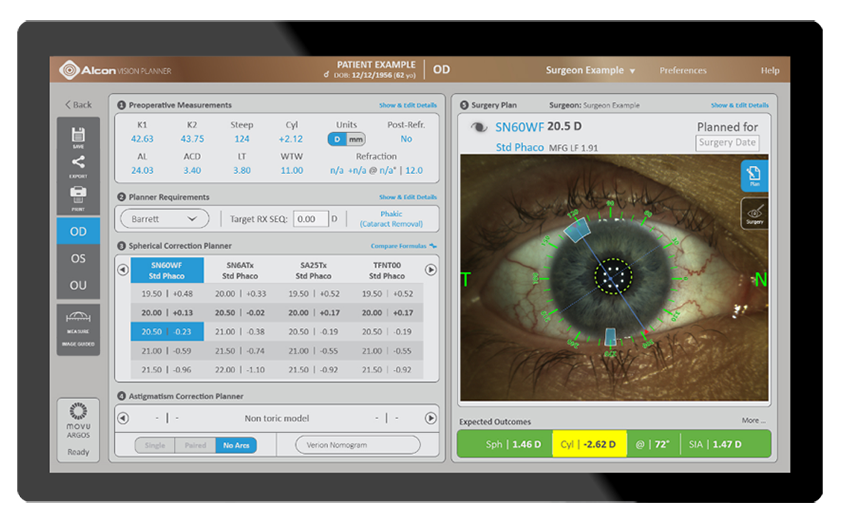Image resolution: width=844 pixels, height=524 pixels.
Task: Click the Save icon in sidebar
Action: [78, 137]
